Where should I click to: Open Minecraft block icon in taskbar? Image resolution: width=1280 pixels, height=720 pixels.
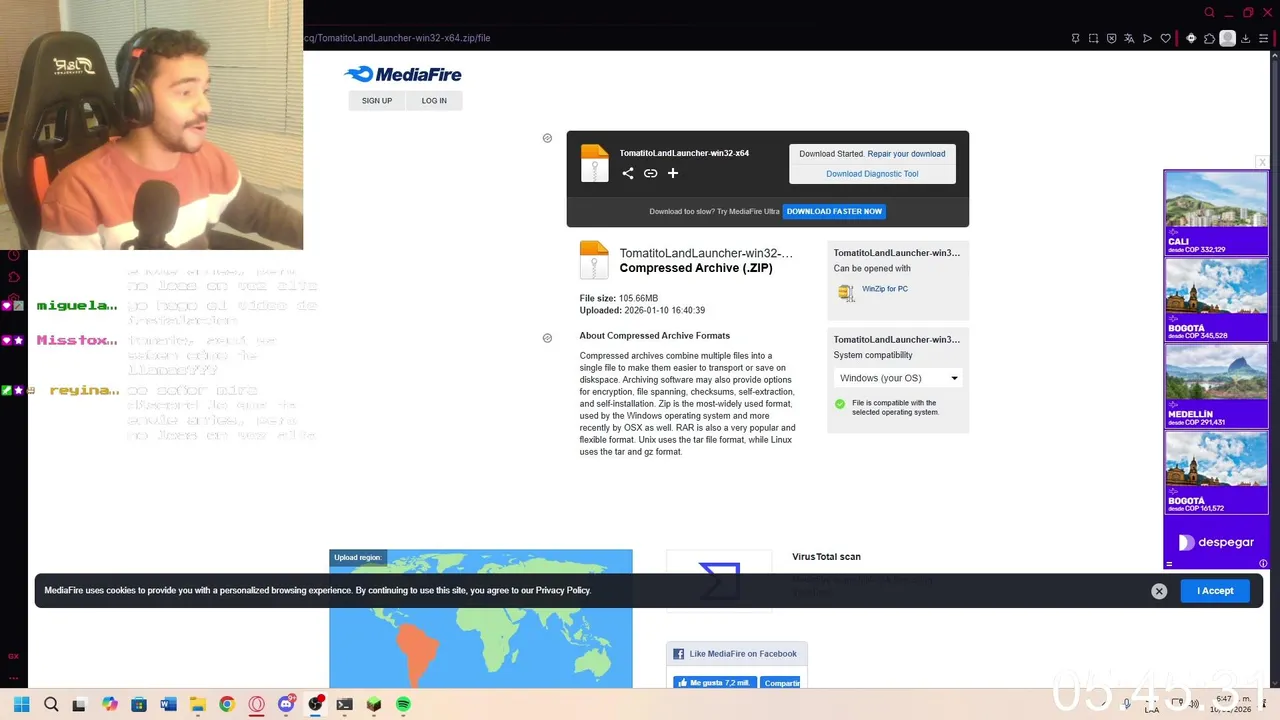(x=374, y=704)
